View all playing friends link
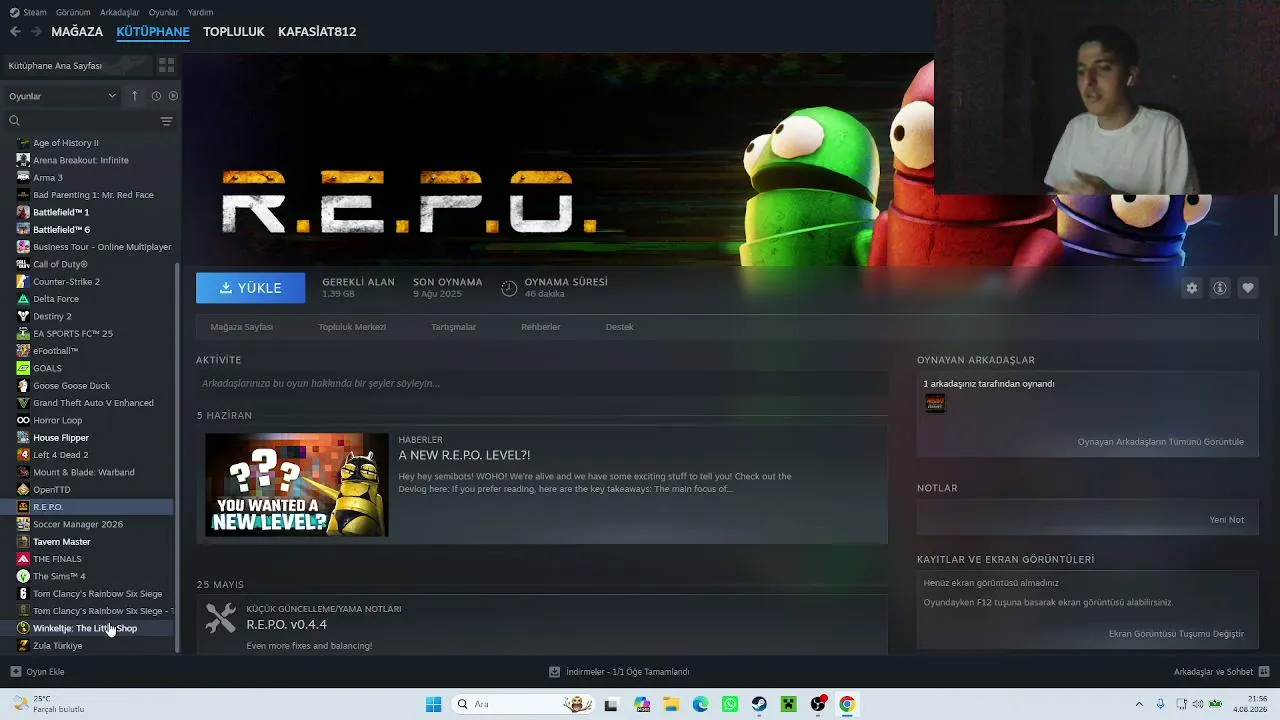 [1161, 442]
